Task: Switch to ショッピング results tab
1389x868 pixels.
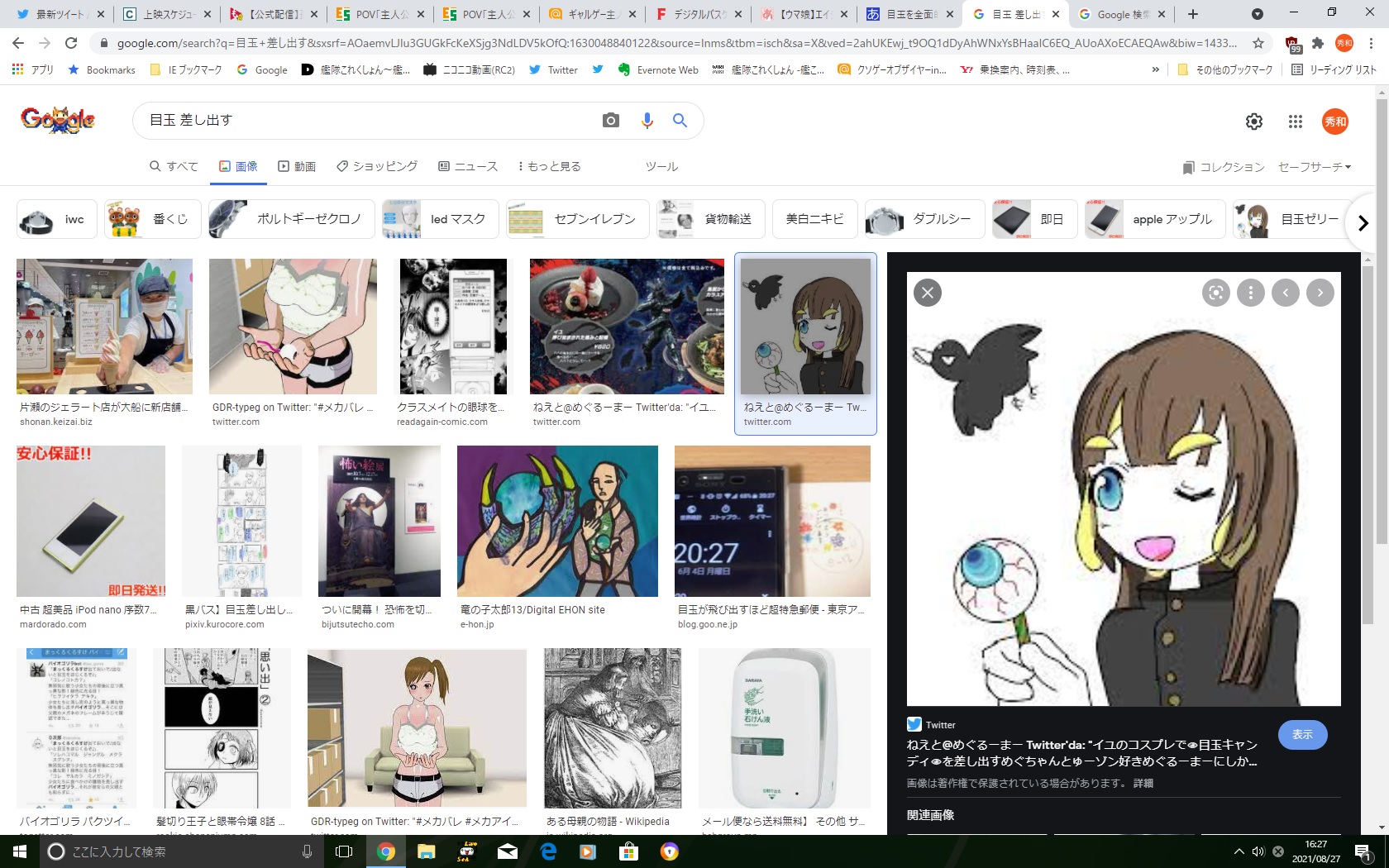Action: [x=377, y=166]
